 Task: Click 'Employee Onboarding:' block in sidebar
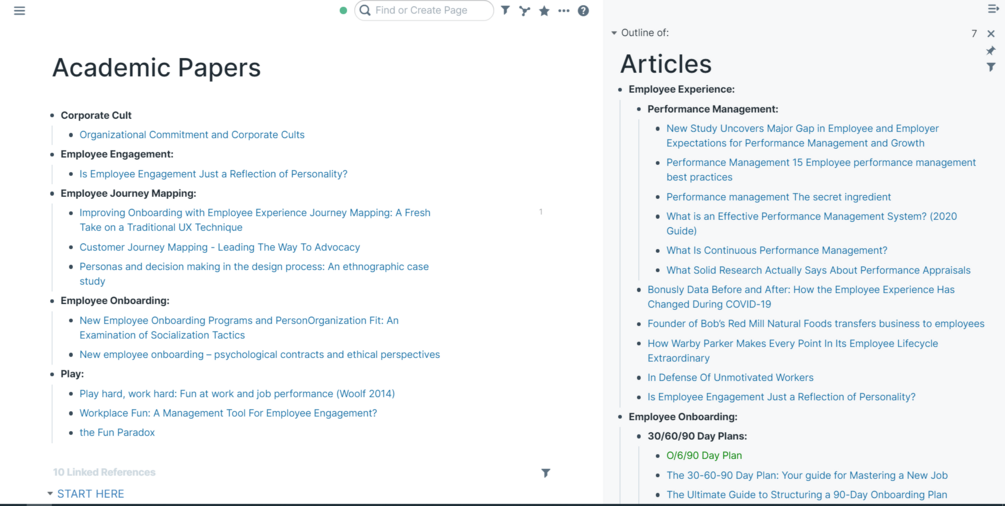click(x=683, y=416)
